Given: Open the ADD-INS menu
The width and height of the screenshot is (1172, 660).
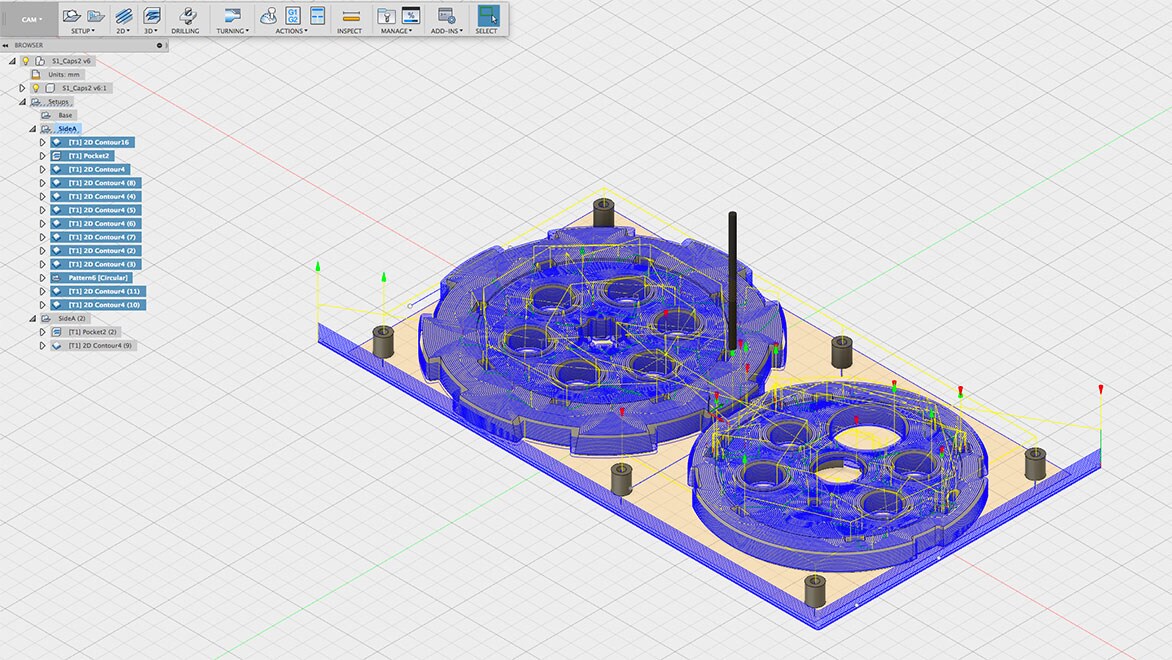Looking at the screenshot, I should (x=446, y=31).
